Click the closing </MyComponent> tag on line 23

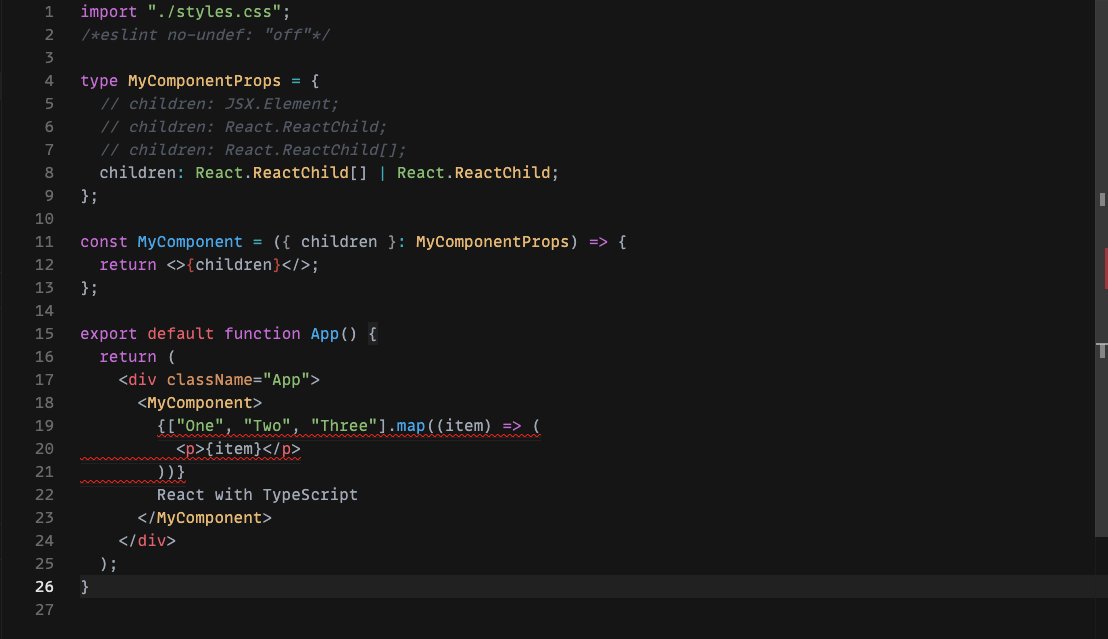(x=204, y=518)
